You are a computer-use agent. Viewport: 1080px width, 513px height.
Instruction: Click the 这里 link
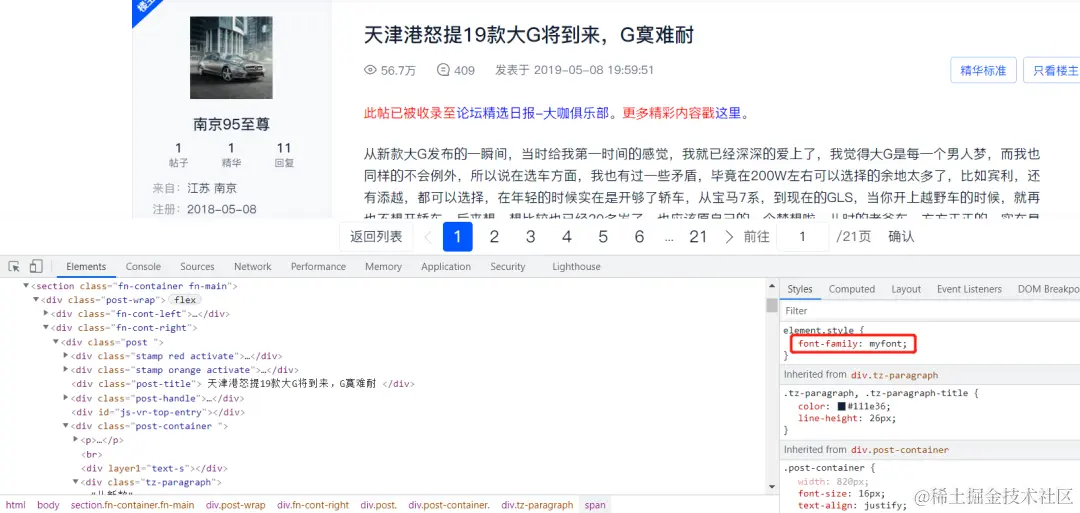(x=728, y=114)
